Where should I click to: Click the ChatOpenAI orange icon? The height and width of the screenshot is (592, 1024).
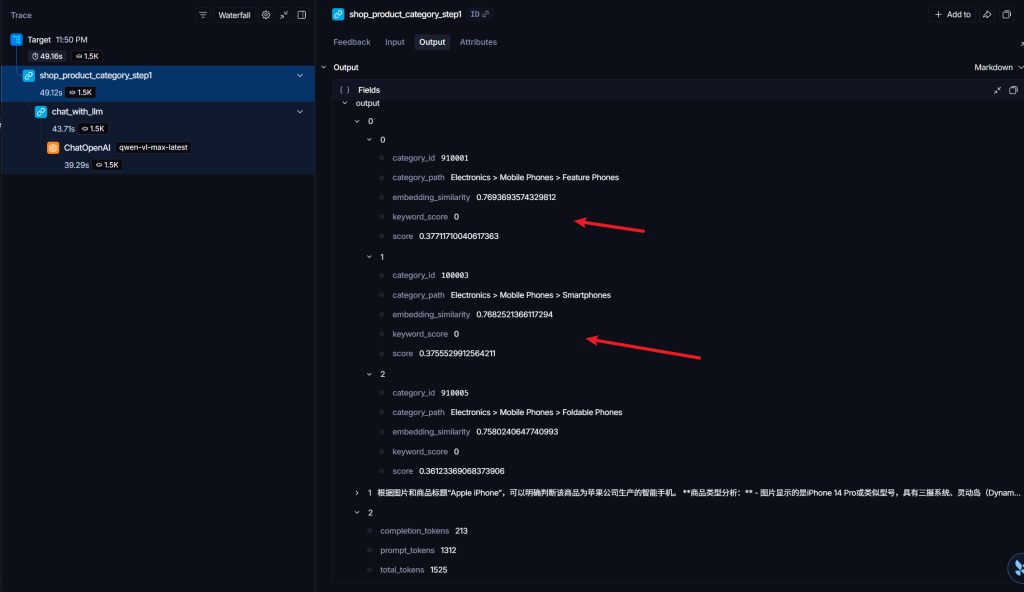[53, 147]
